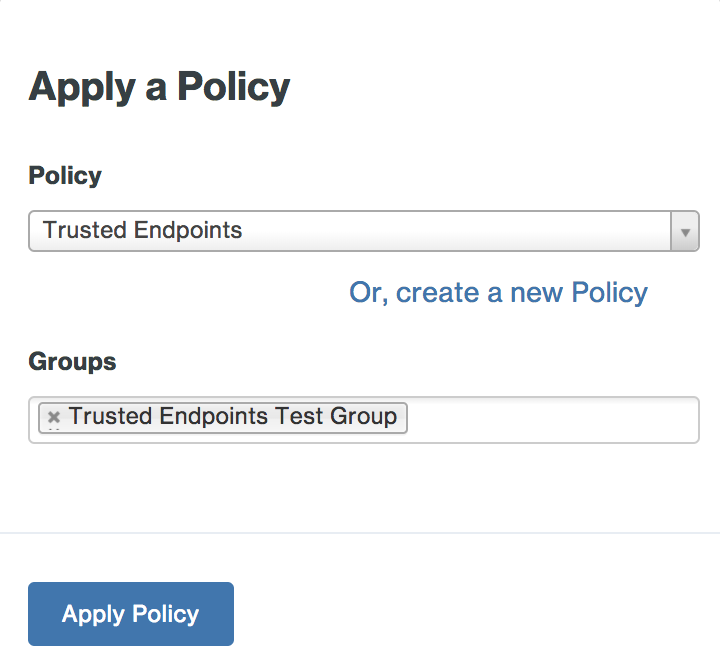Click the Policy field label
720x661 pixels.
[x=65, y=176]
